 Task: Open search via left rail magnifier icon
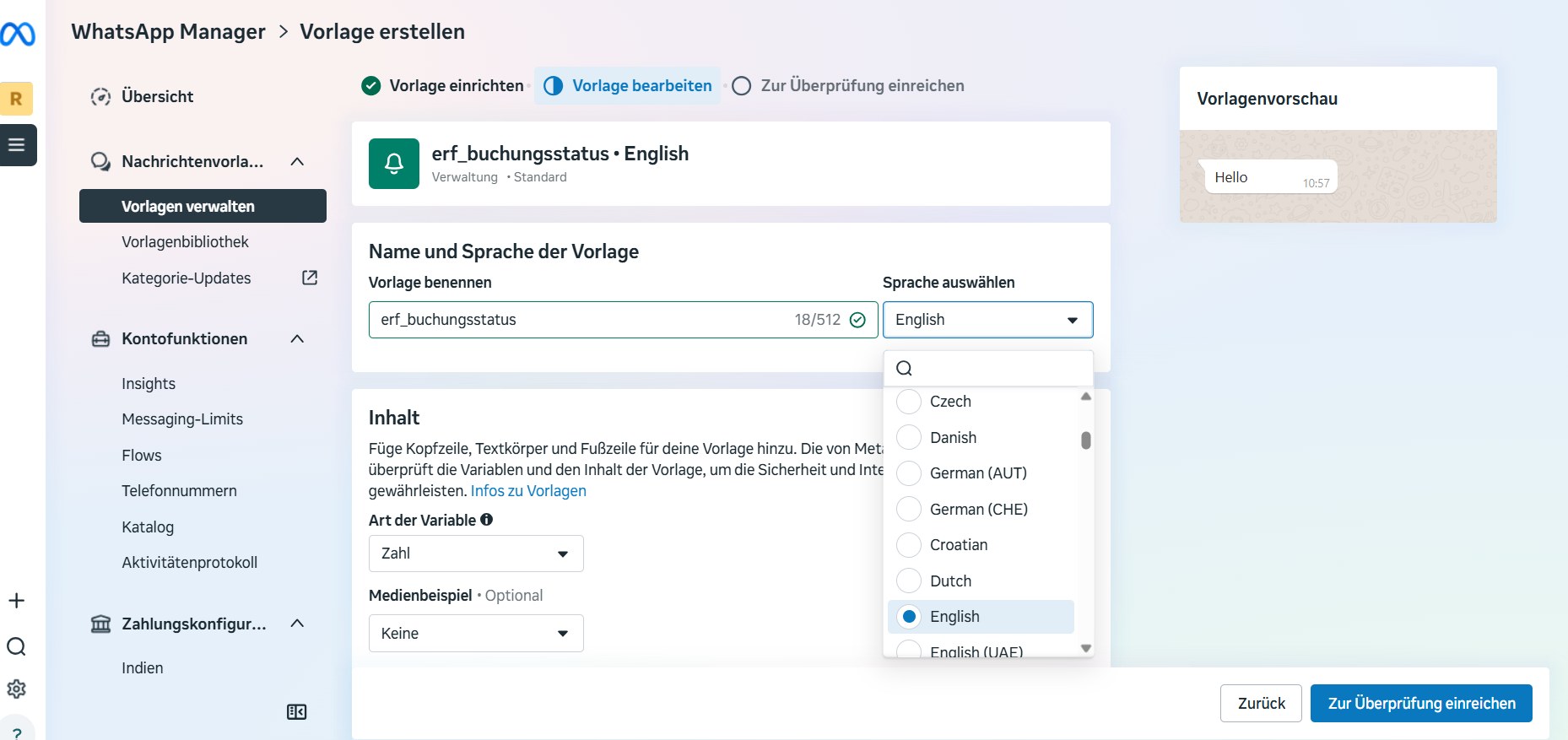[x=16, y=646]
